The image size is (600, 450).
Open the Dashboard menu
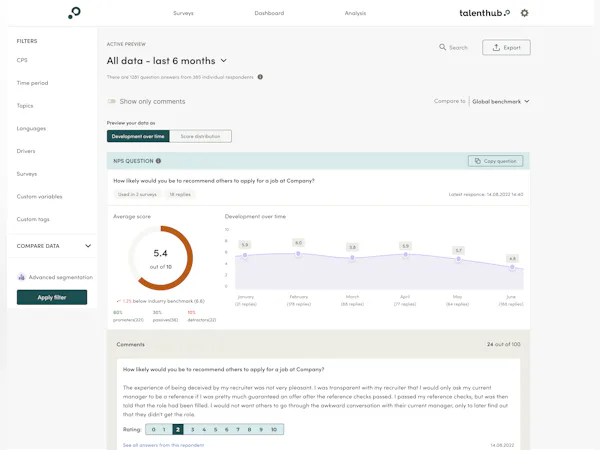pos(269,13)
